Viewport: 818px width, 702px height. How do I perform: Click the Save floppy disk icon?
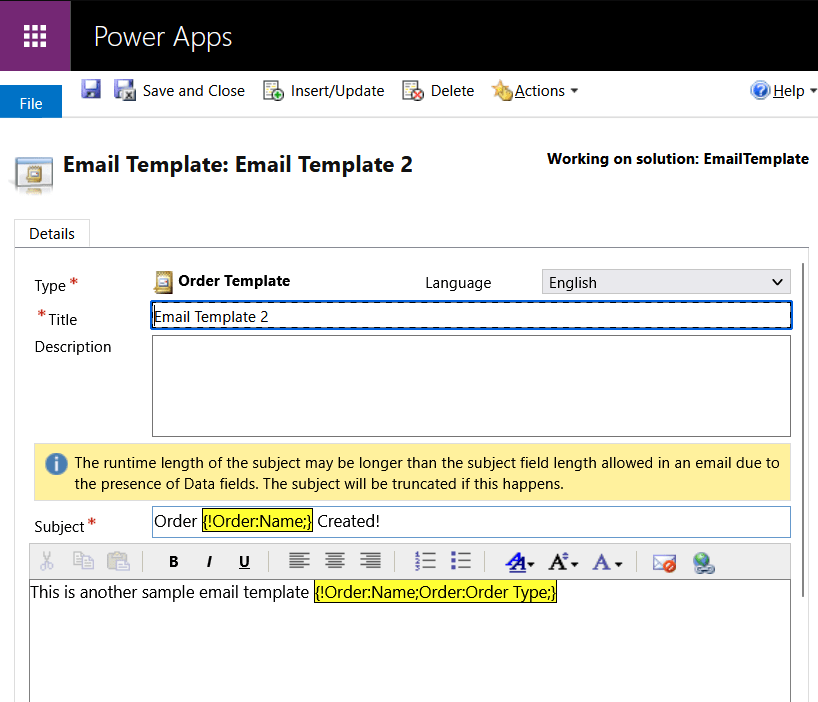(91, 89)
